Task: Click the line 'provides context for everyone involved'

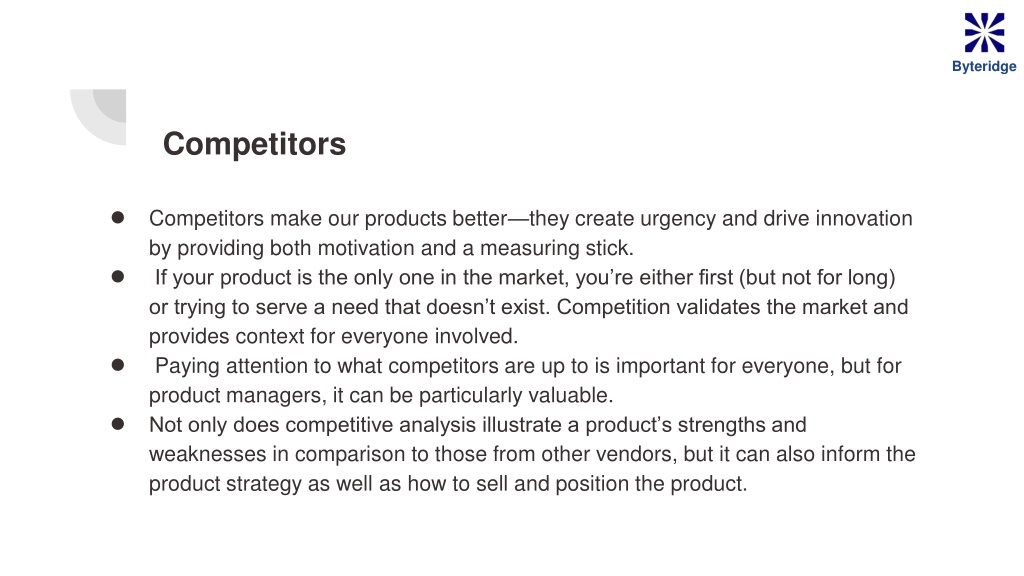Action: [x=333, y=336]
